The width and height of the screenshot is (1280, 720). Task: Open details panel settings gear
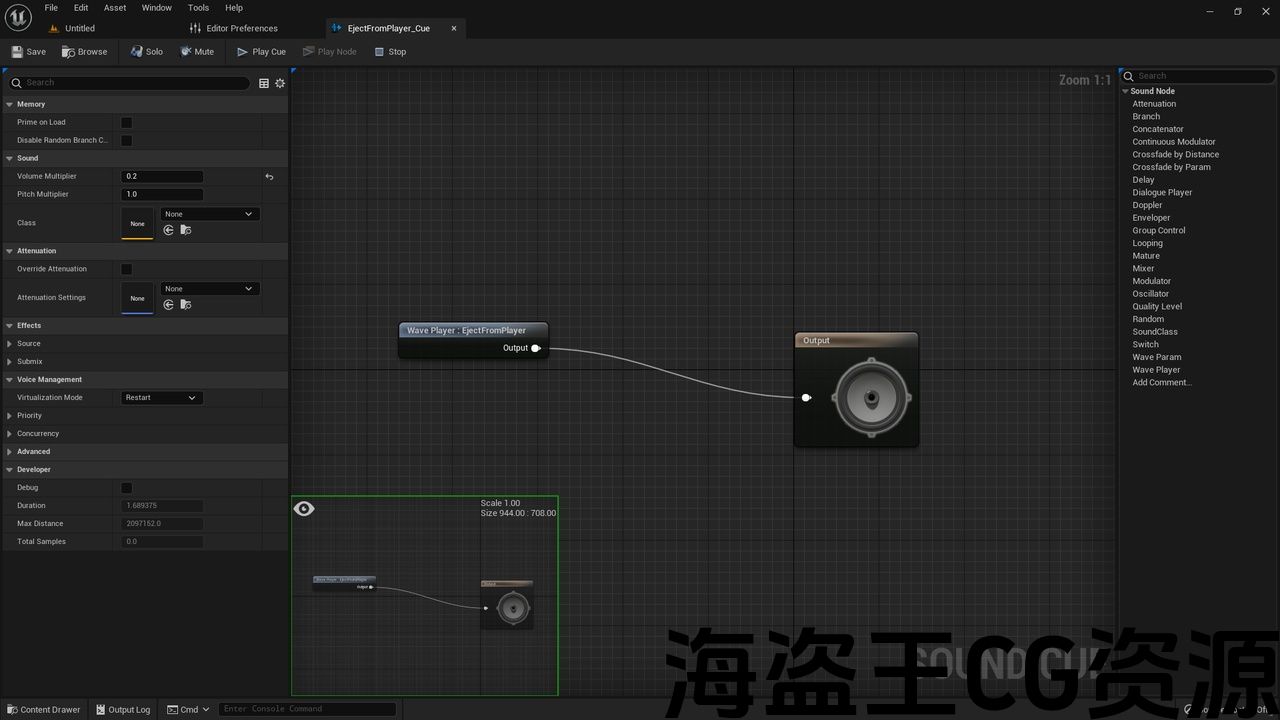click(x=280, y=83)
